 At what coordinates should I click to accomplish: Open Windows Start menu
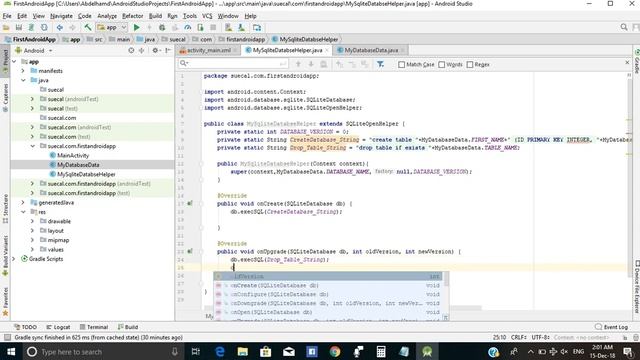[11, 351]
